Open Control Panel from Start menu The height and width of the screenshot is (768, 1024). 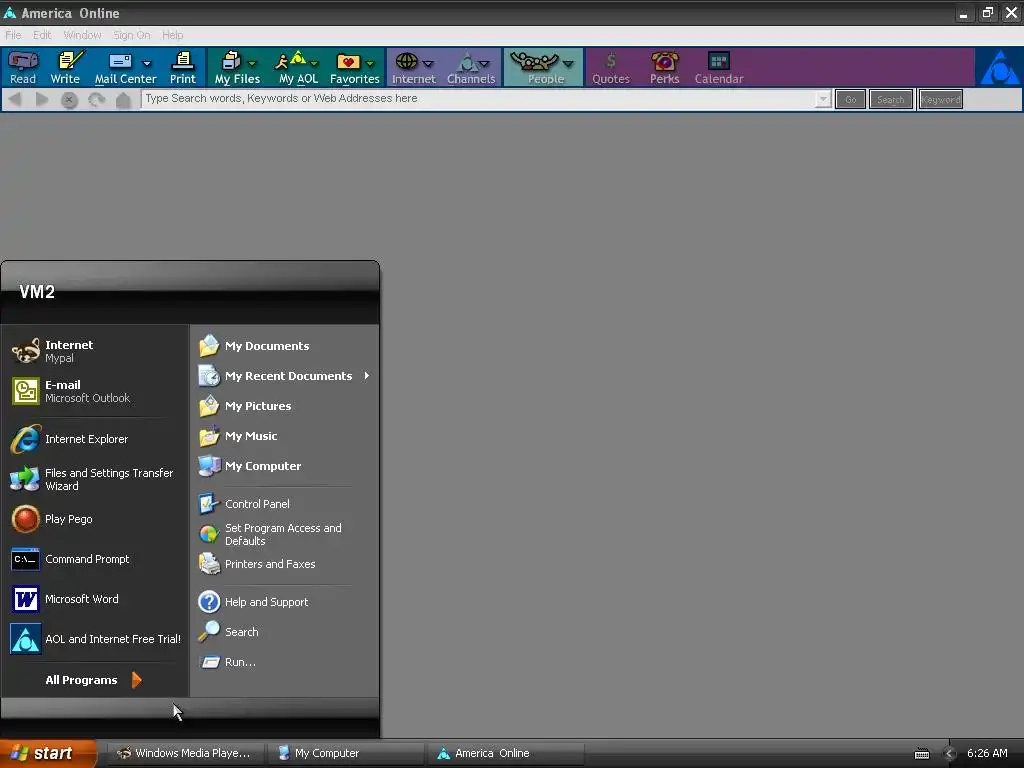(x=285, y=504)
